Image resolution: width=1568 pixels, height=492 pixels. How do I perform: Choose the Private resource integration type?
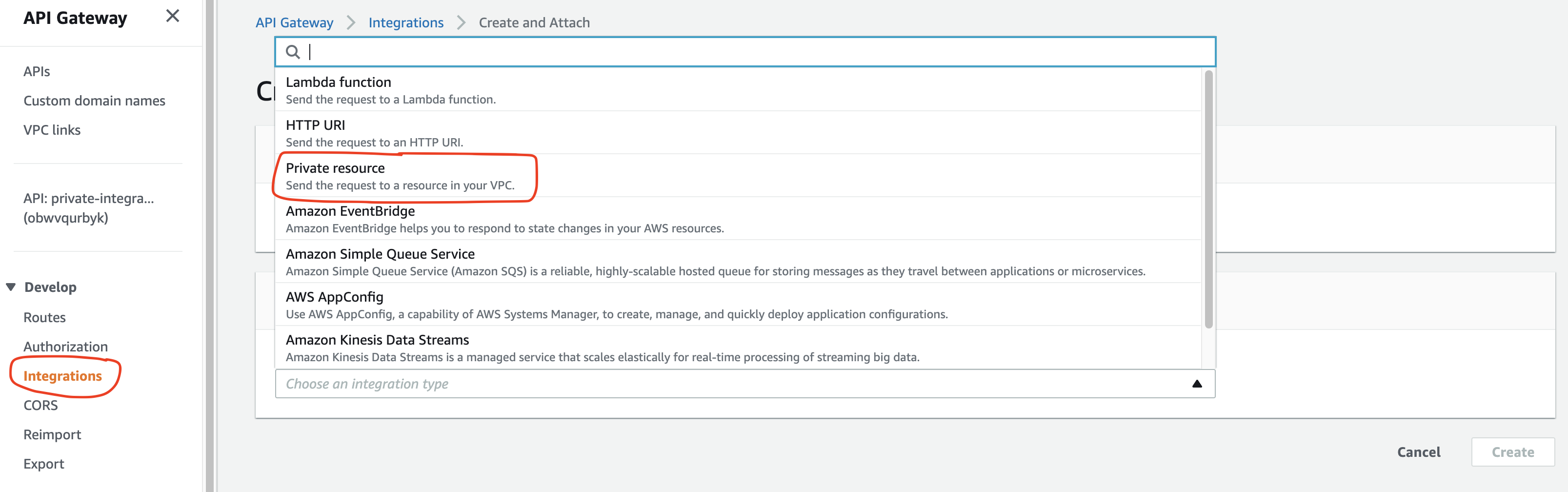pyautogui.click(x=738, y=176)
